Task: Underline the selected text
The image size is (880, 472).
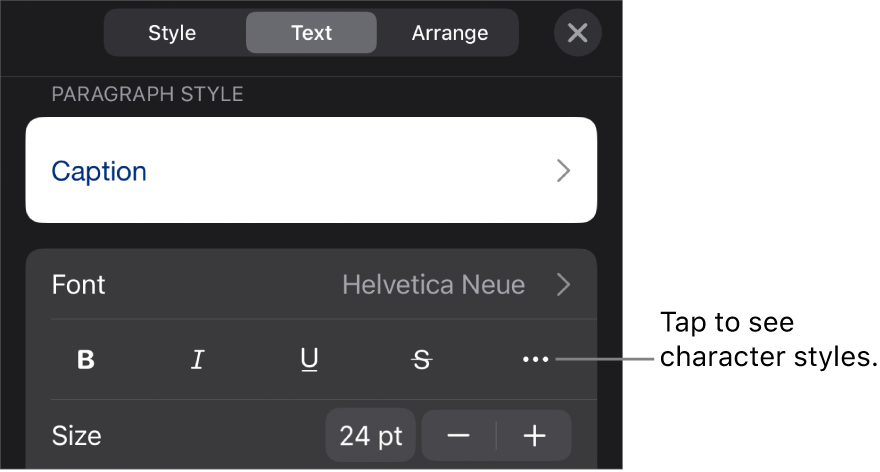Action: click(310, 360)
